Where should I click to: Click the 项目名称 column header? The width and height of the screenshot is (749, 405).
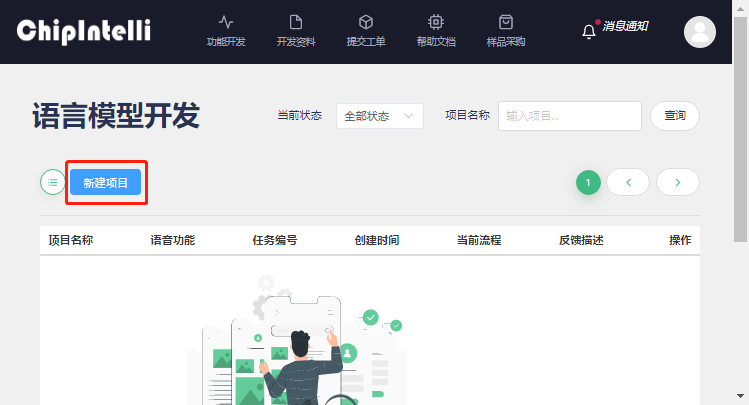click(x=71, y=240)
